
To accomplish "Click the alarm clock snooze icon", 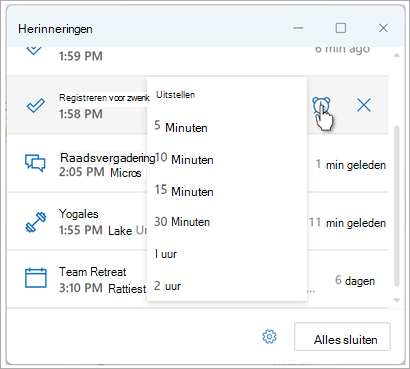I will (321, 106).
